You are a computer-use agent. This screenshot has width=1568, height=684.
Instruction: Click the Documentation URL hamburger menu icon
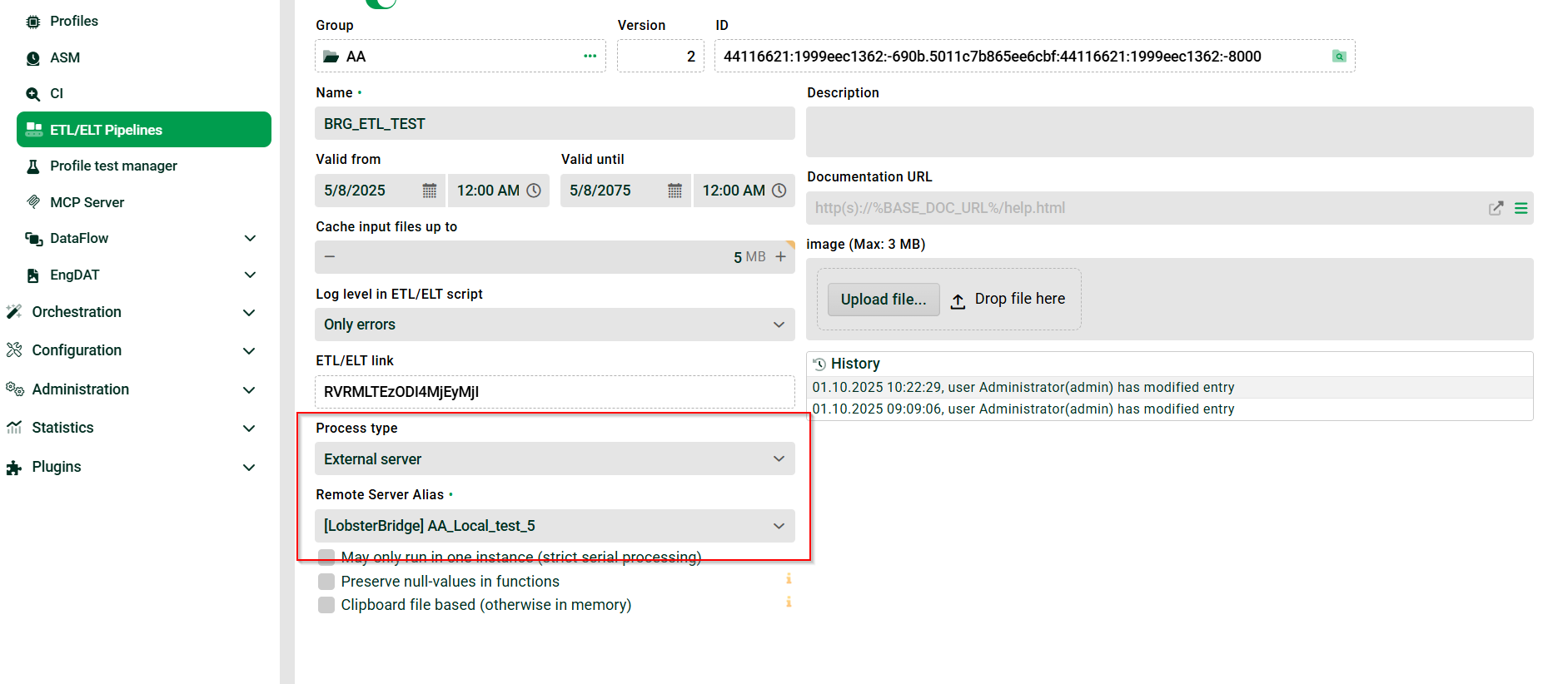[1521, 208]
